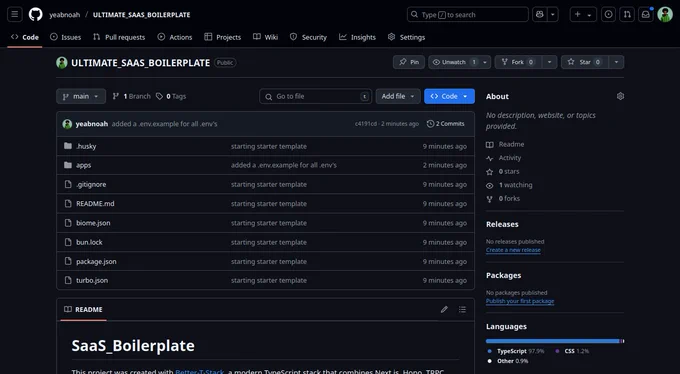Select the README tab in file viewer

pyautogui.click(x=83, y=309)
